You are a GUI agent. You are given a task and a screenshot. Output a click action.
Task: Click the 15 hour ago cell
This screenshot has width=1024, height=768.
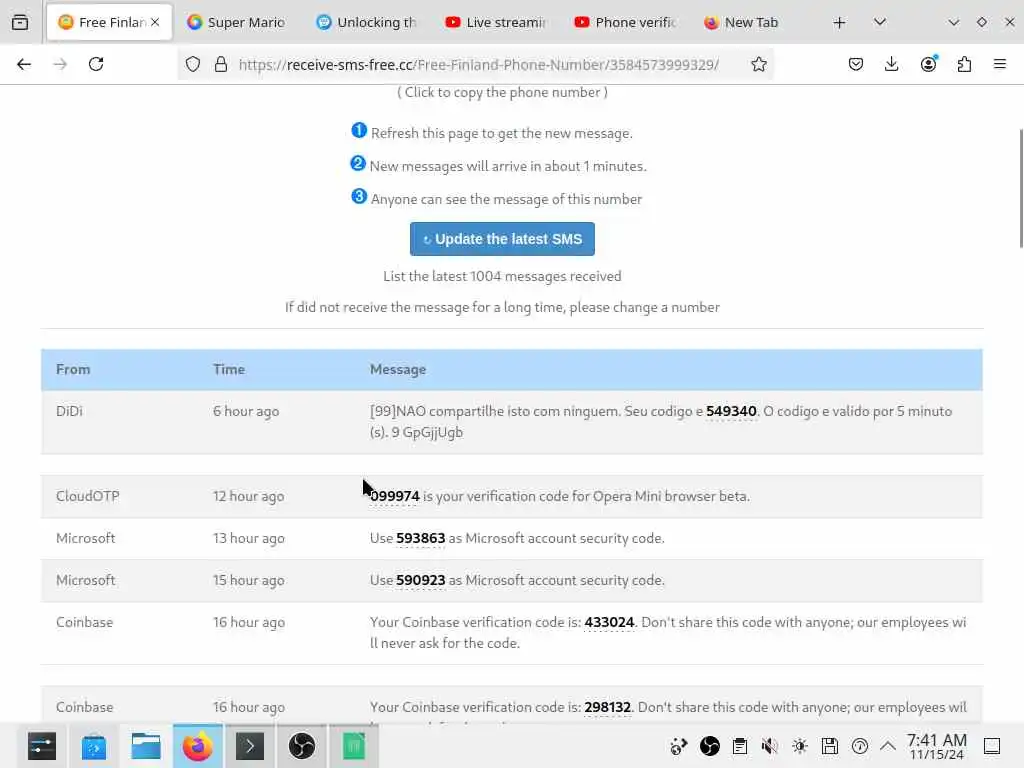coord(248,580)
